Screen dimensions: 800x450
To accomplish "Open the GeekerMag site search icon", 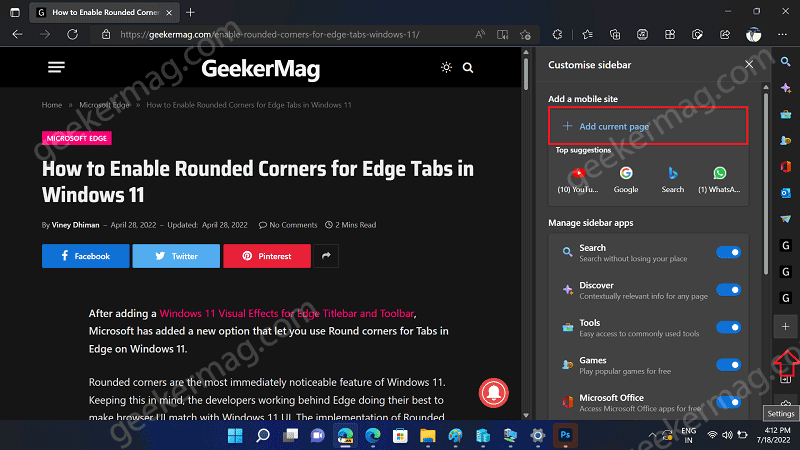I will [x=468, y=67].
